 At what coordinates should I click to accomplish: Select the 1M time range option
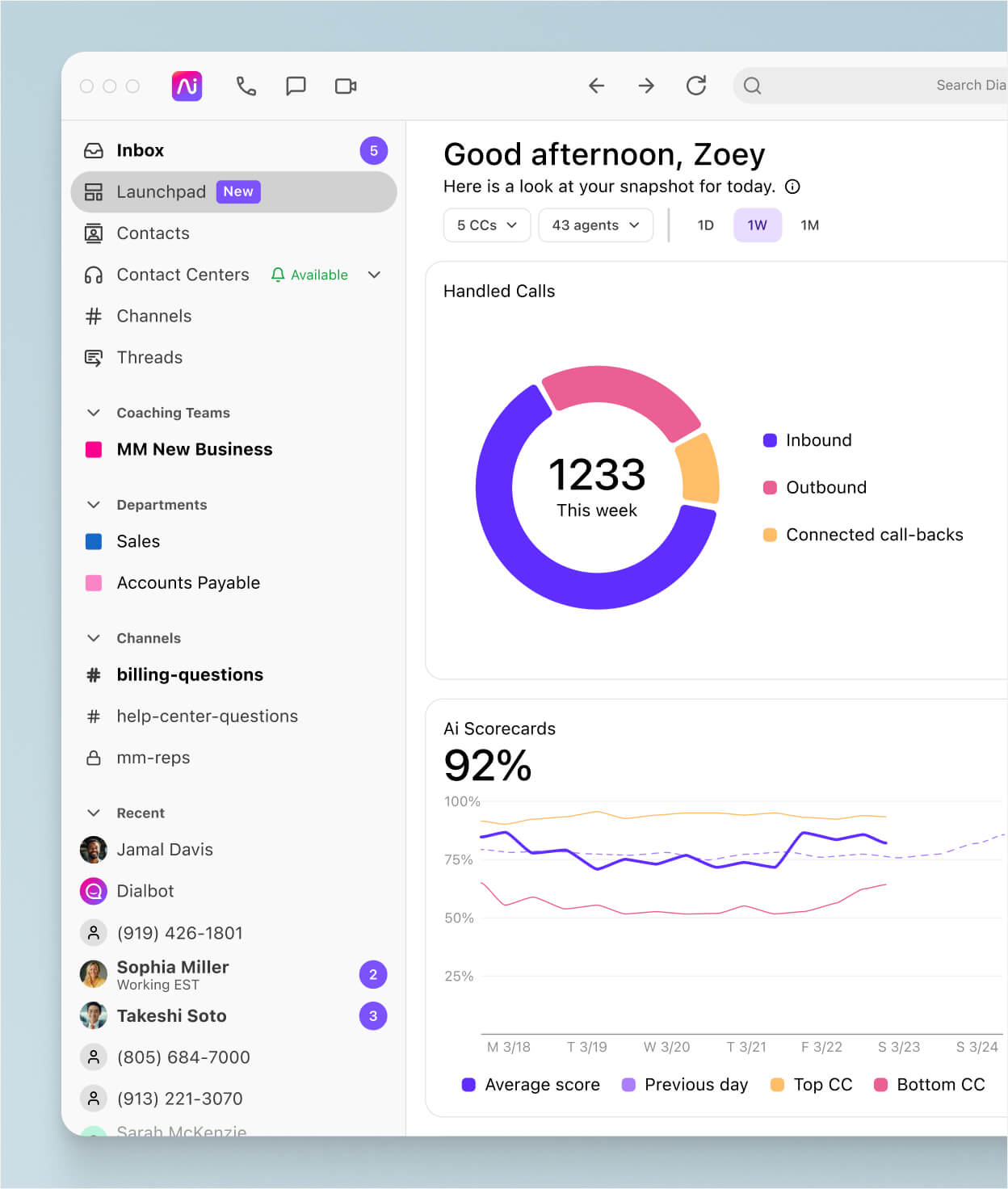click(810, 225)
